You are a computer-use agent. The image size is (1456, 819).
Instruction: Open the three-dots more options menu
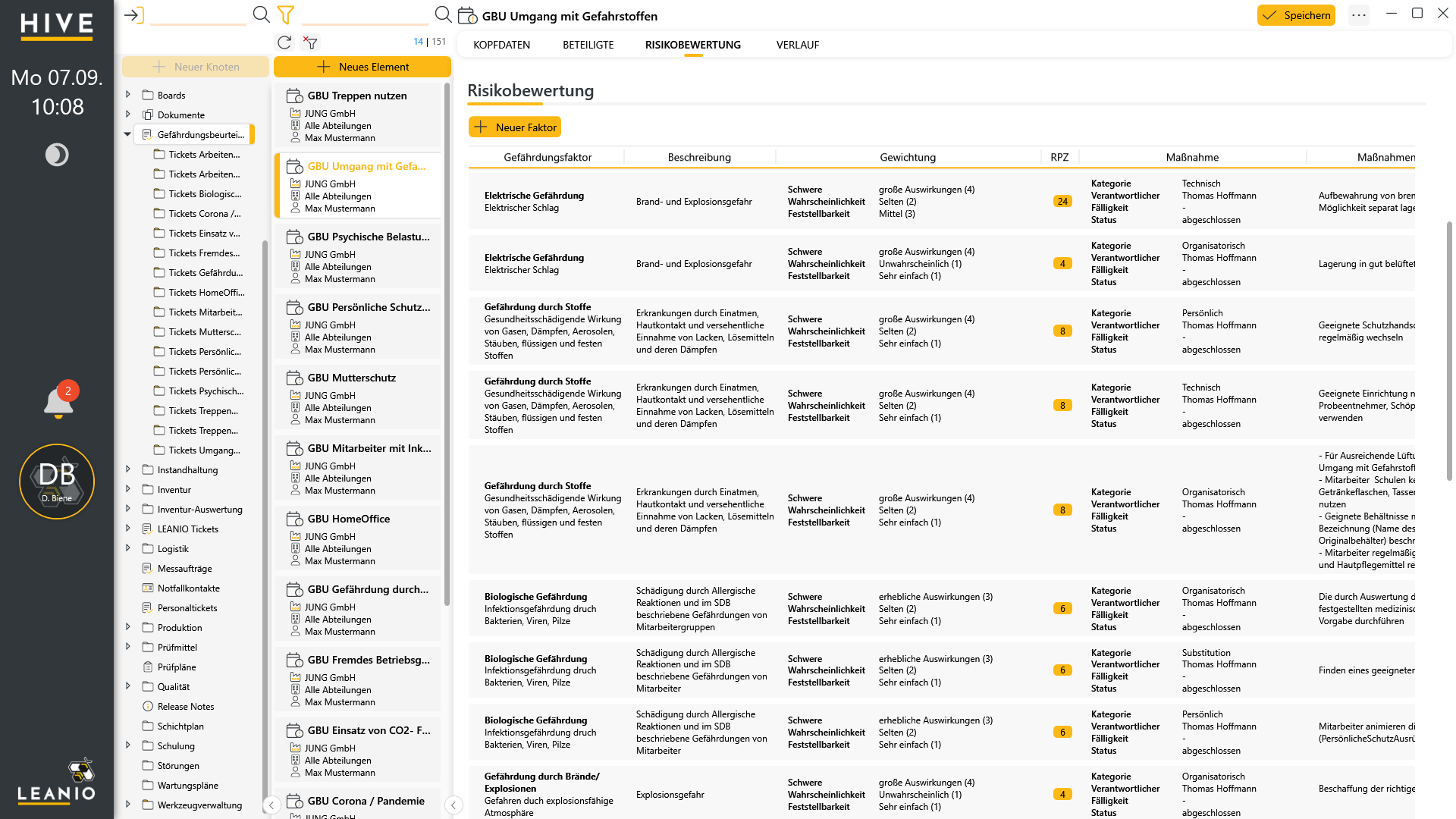click(x=1359, y=15)
